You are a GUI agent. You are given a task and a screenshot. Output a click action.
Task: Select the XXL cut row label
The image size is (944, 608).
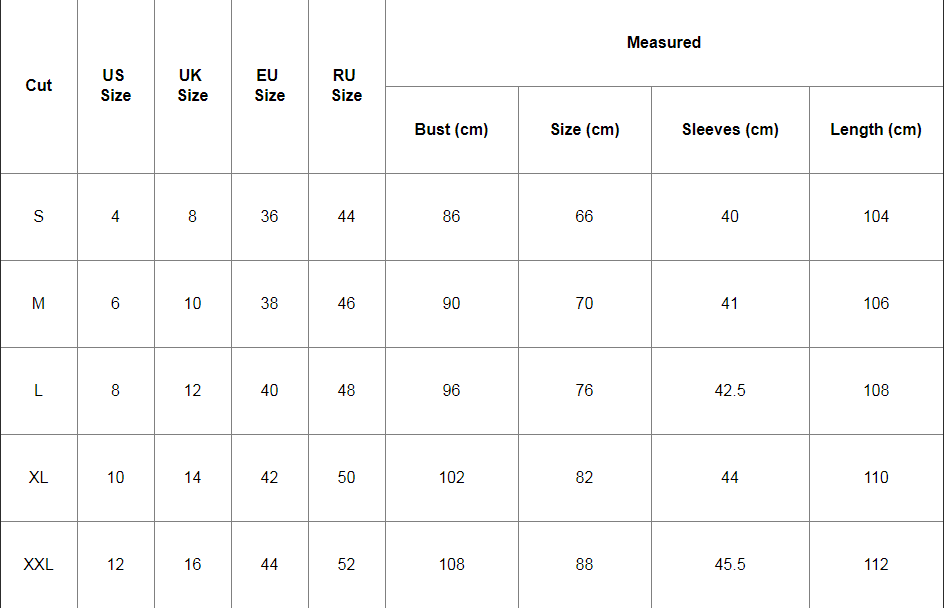coord(39,565)
